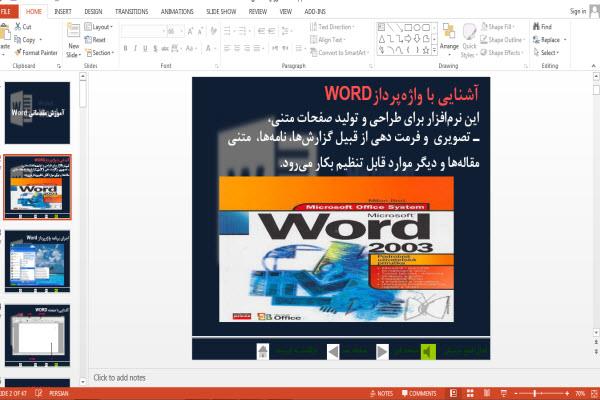The height and width of the screenshot is (400, 600).
Task: Toggle Underline formatting
Action: pos(145,49)
